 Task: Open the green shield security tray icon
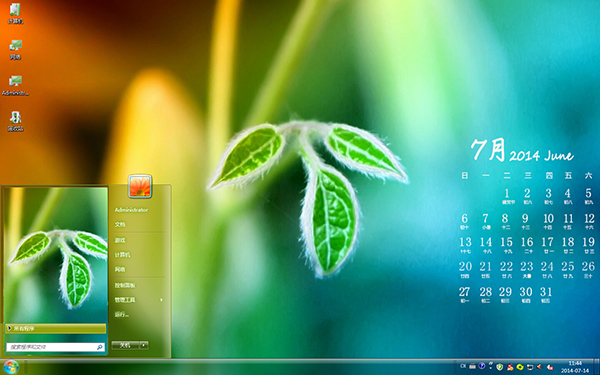pos(500,367)
